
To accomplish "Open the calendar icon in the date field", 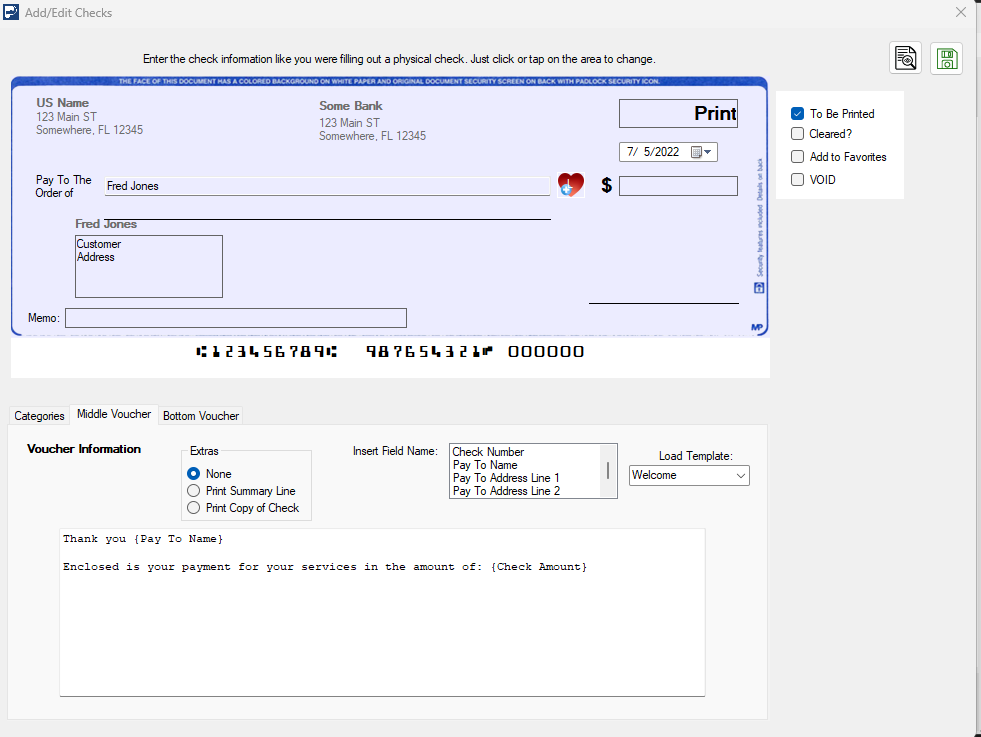I will (x=694, y=151).
